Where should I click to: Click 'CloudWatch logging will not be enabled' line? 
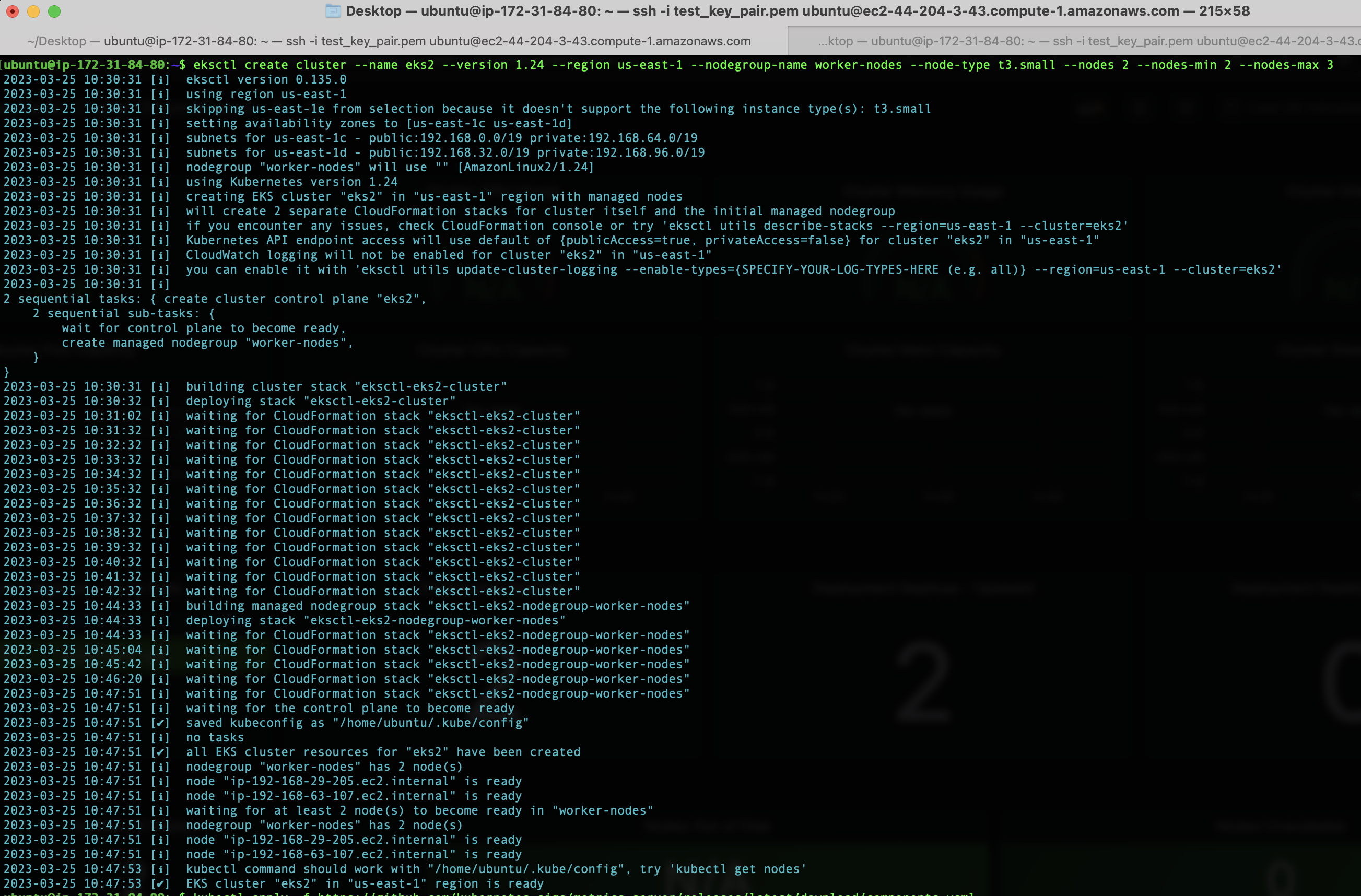(448, 255)
